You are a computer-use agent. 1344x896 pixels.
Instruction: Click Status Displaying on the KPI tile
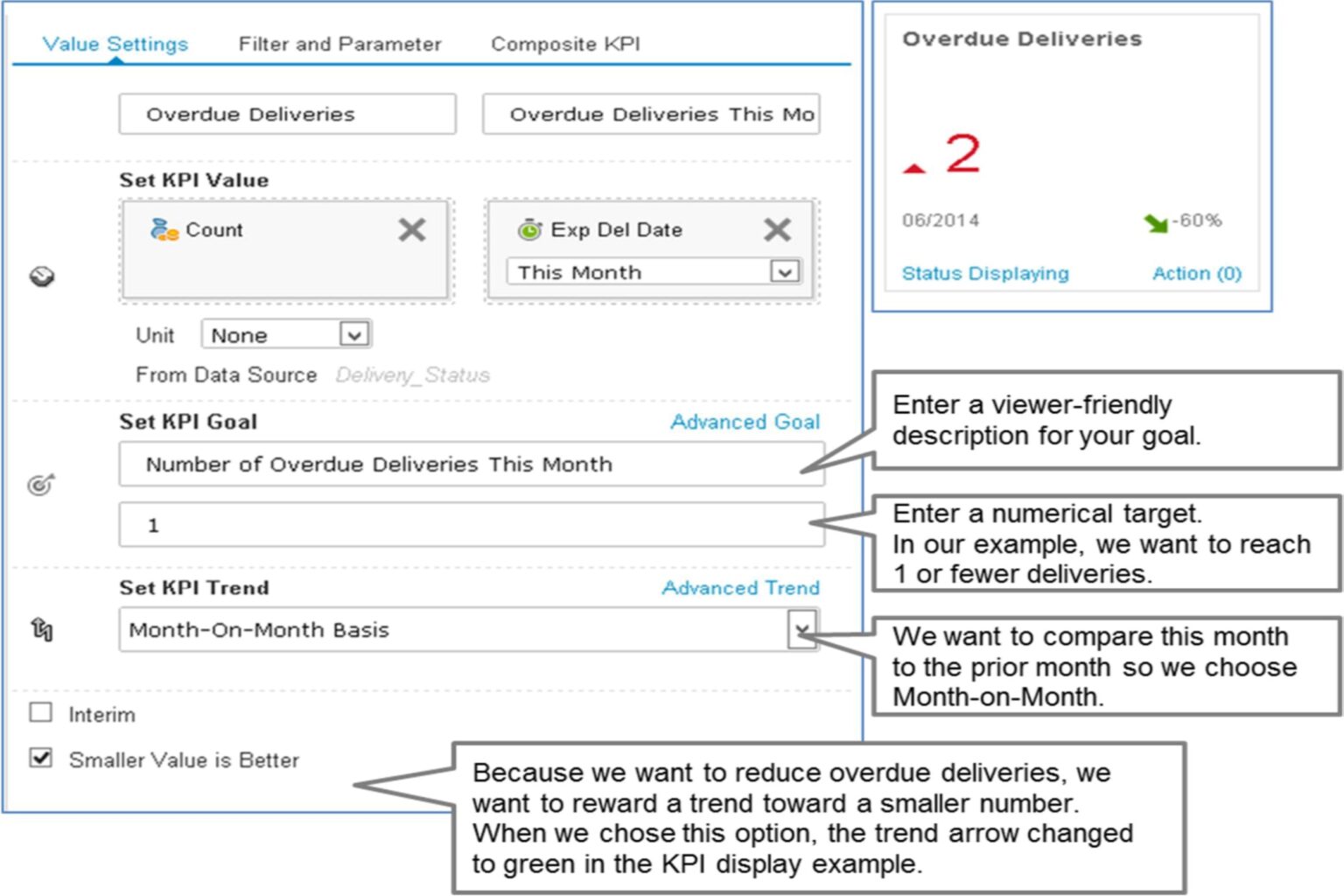coord(985,274)
